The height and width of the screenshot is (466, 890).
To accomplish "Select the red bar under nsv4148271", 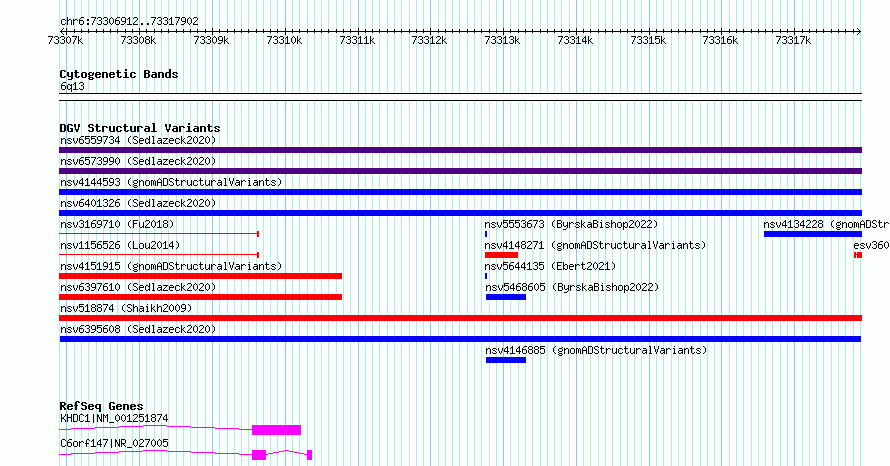I will coord(502,255).
